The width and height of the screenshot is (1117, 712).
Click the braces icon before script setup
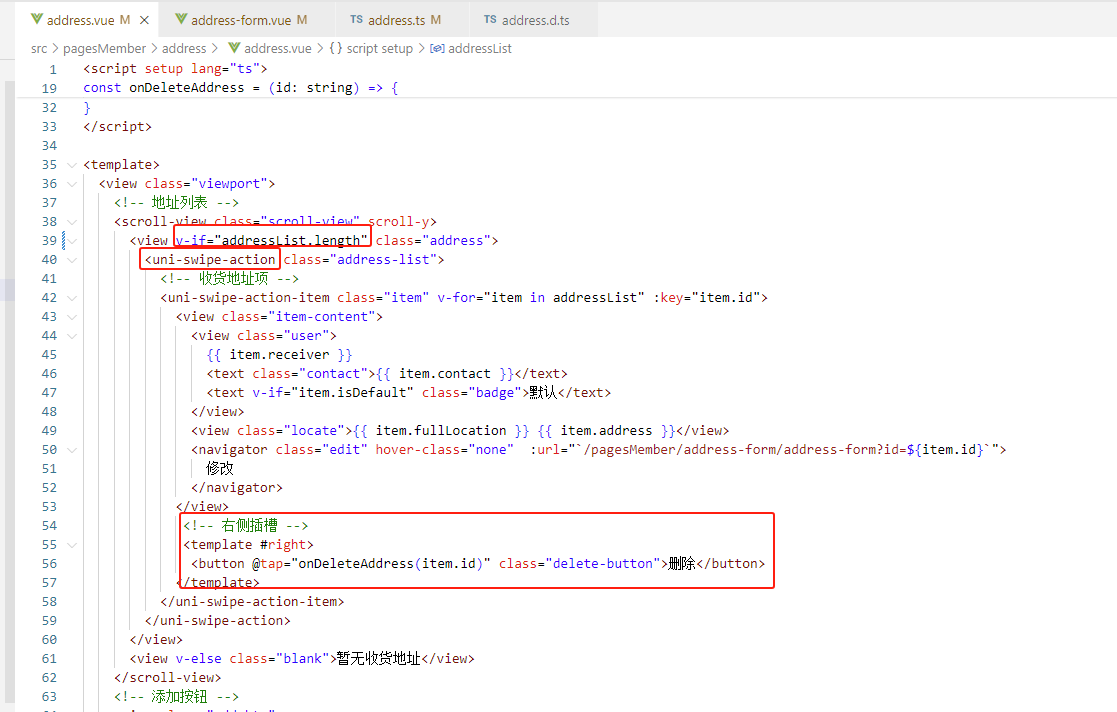point(336,48)
